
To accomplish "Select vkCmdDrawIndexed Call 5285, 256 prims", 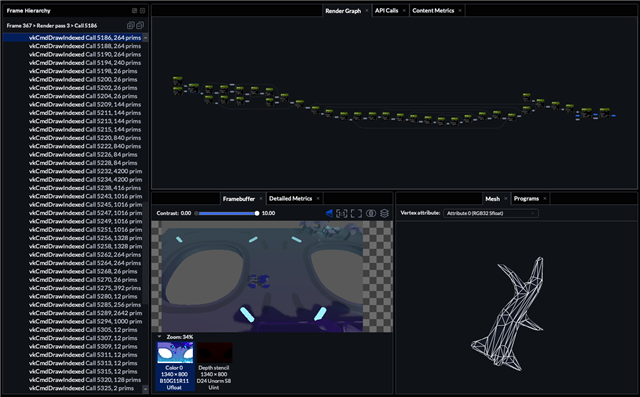I will tap(73, 305).
